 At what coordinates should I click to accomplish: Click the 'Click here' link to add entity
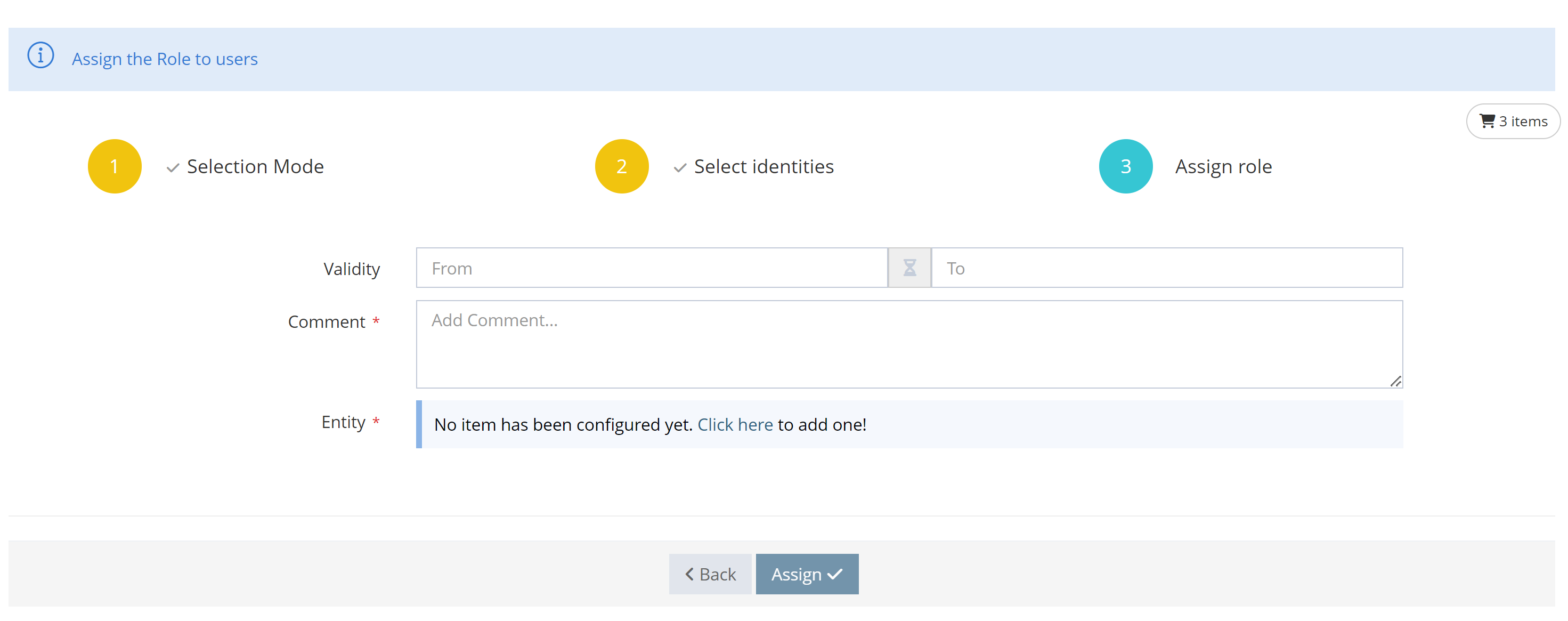(x=735, y=424)
